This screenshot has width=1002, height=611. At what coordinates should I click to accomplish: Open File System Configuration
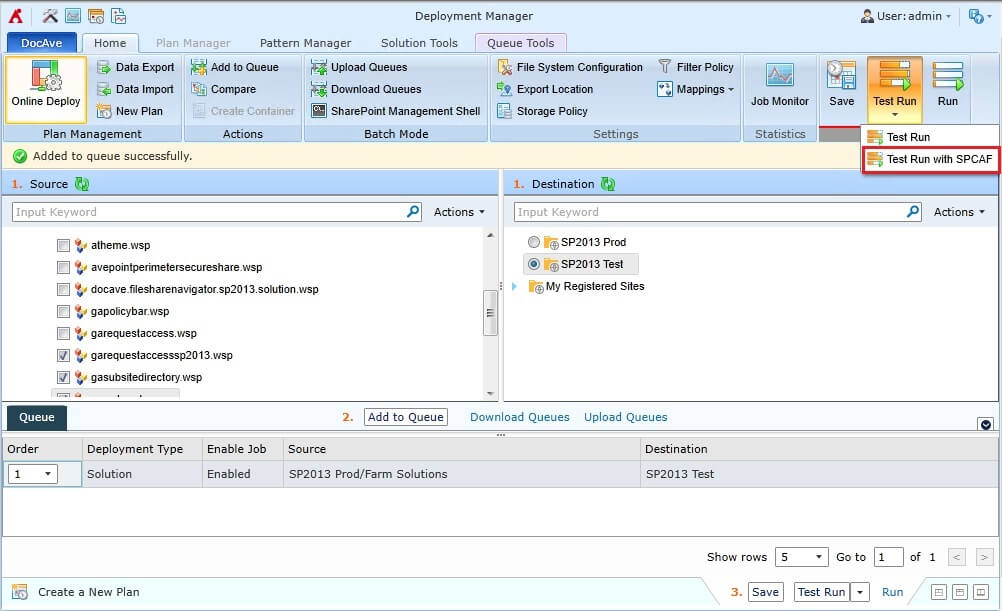pyautogui.click(x=570, y=67)
